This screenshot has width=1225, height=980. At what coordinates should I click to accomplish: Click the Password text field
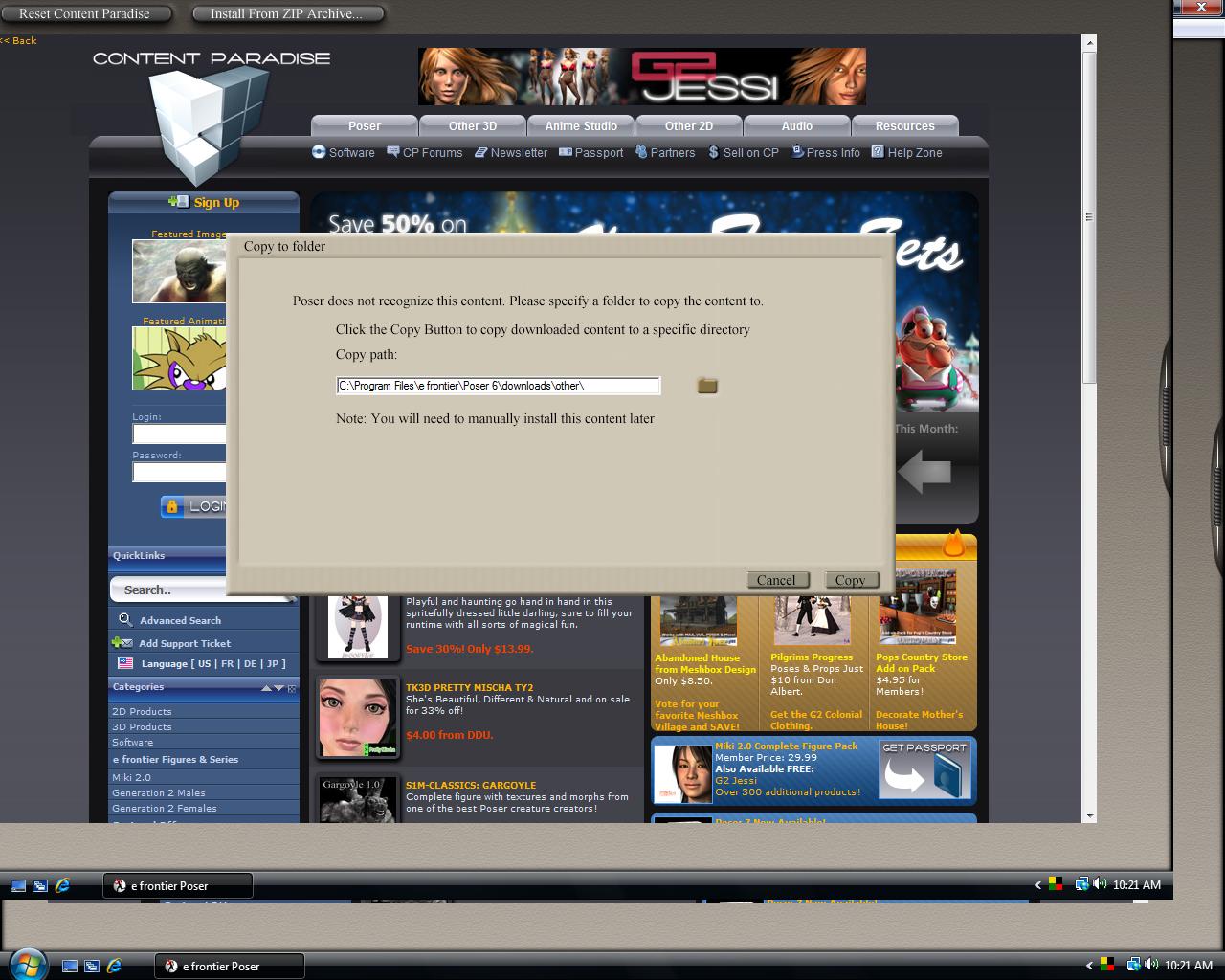(x=180, y=472)
